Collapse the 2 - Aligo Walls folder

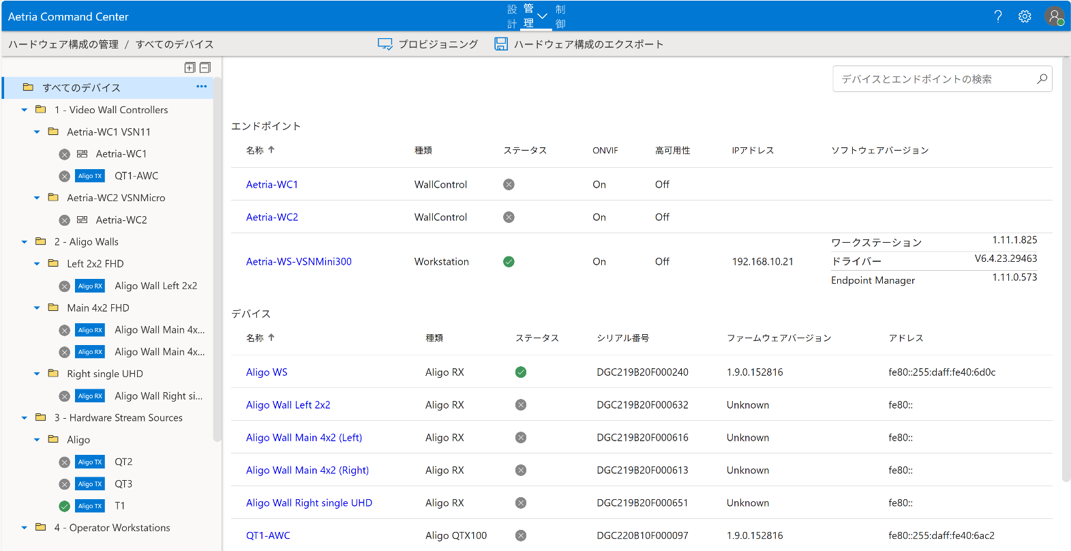(25, 242)
